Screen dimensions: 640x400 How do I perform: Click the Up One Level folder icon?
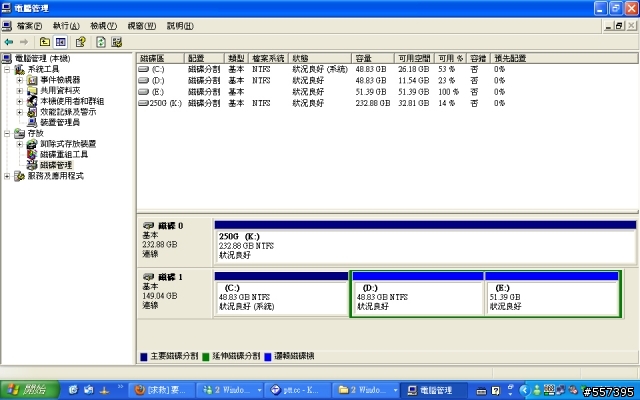click(45, 42)
